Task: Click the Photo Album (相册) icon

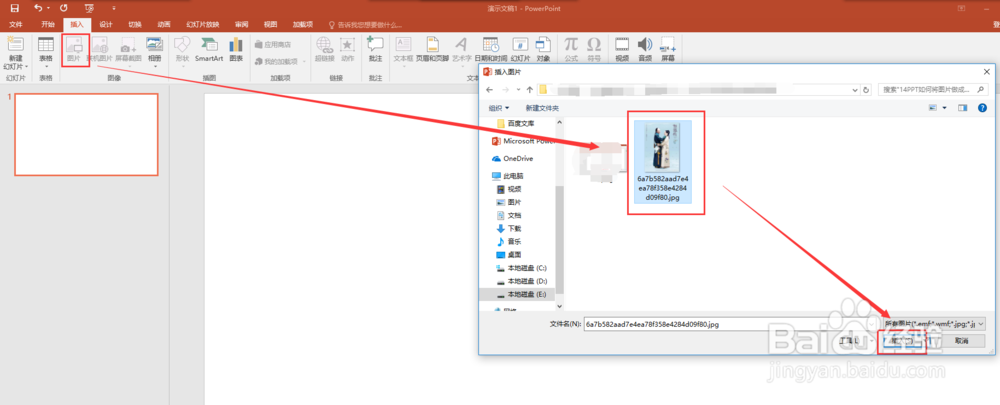Action: pyautogui.click(x=154, y=51)
